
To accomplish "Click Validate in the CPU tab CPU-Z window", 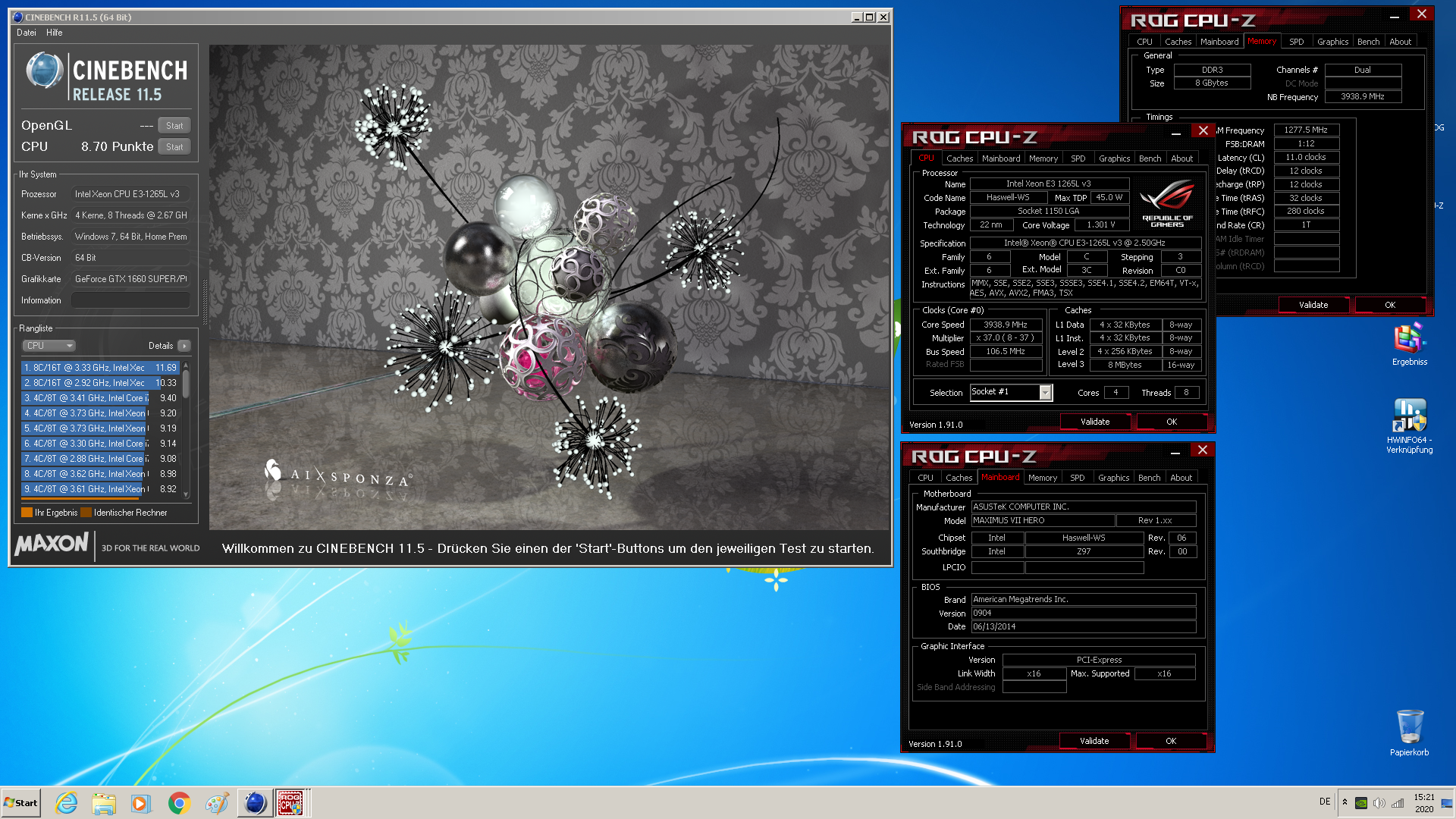I will tap(1095, 422).
